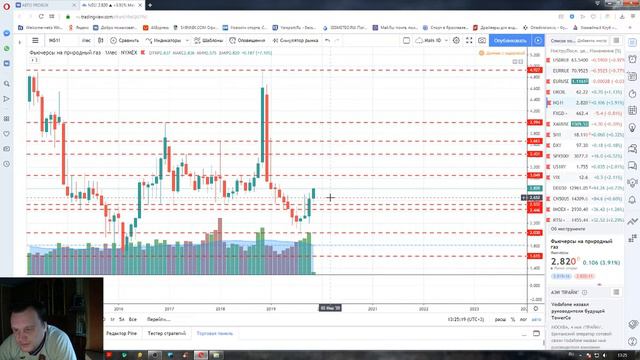This screenshot has width=640, height=360.
Task: Take a chart snapshot with camera icon
Action: tap(482, 40)
